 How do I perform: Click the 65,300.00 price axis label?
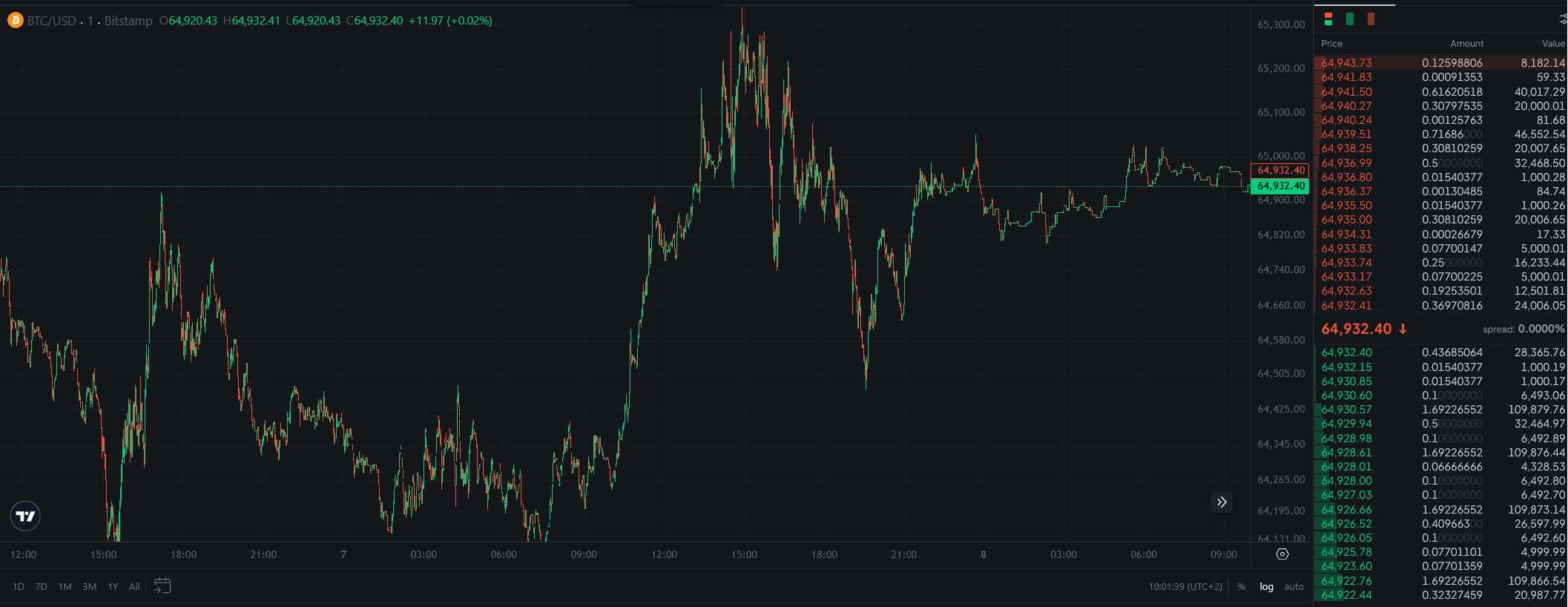coord(1281,24)
